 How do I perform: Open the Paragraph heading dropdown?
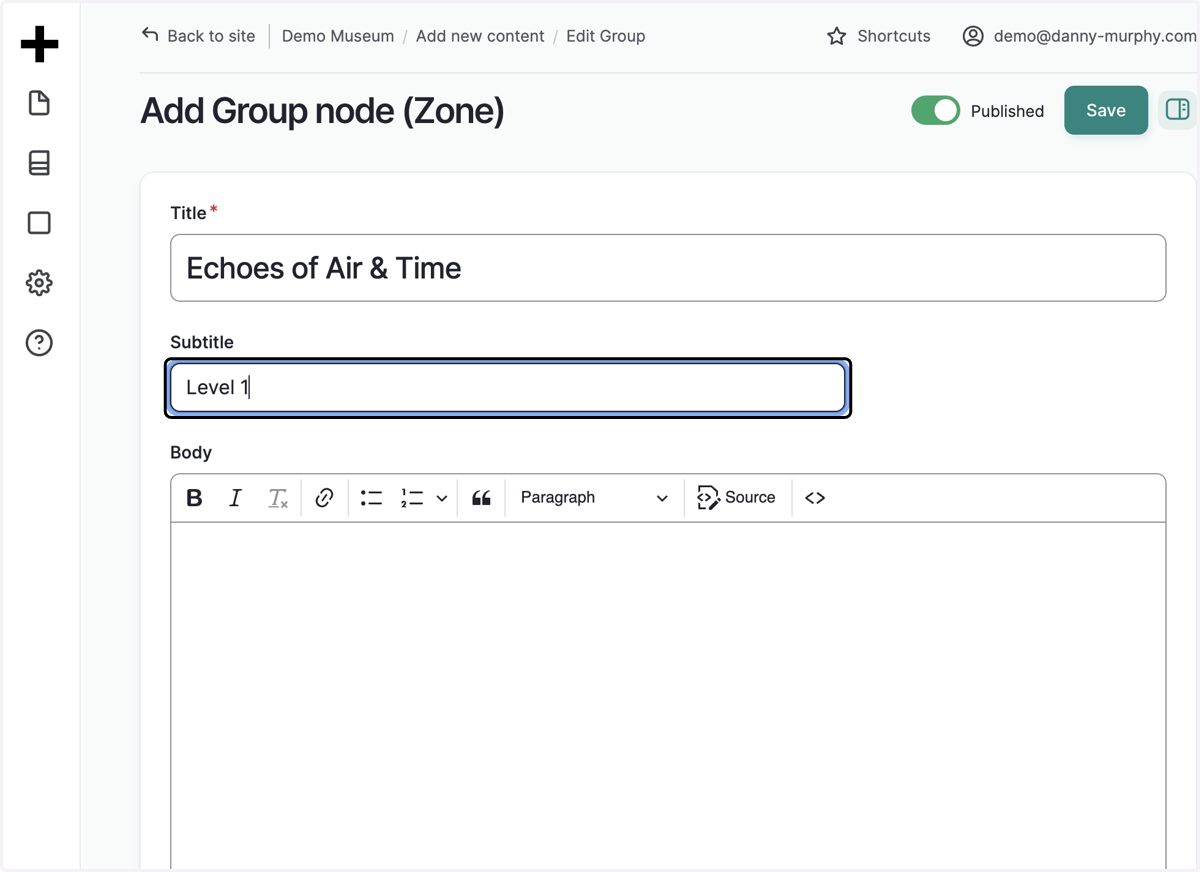[x=594, y=498]
